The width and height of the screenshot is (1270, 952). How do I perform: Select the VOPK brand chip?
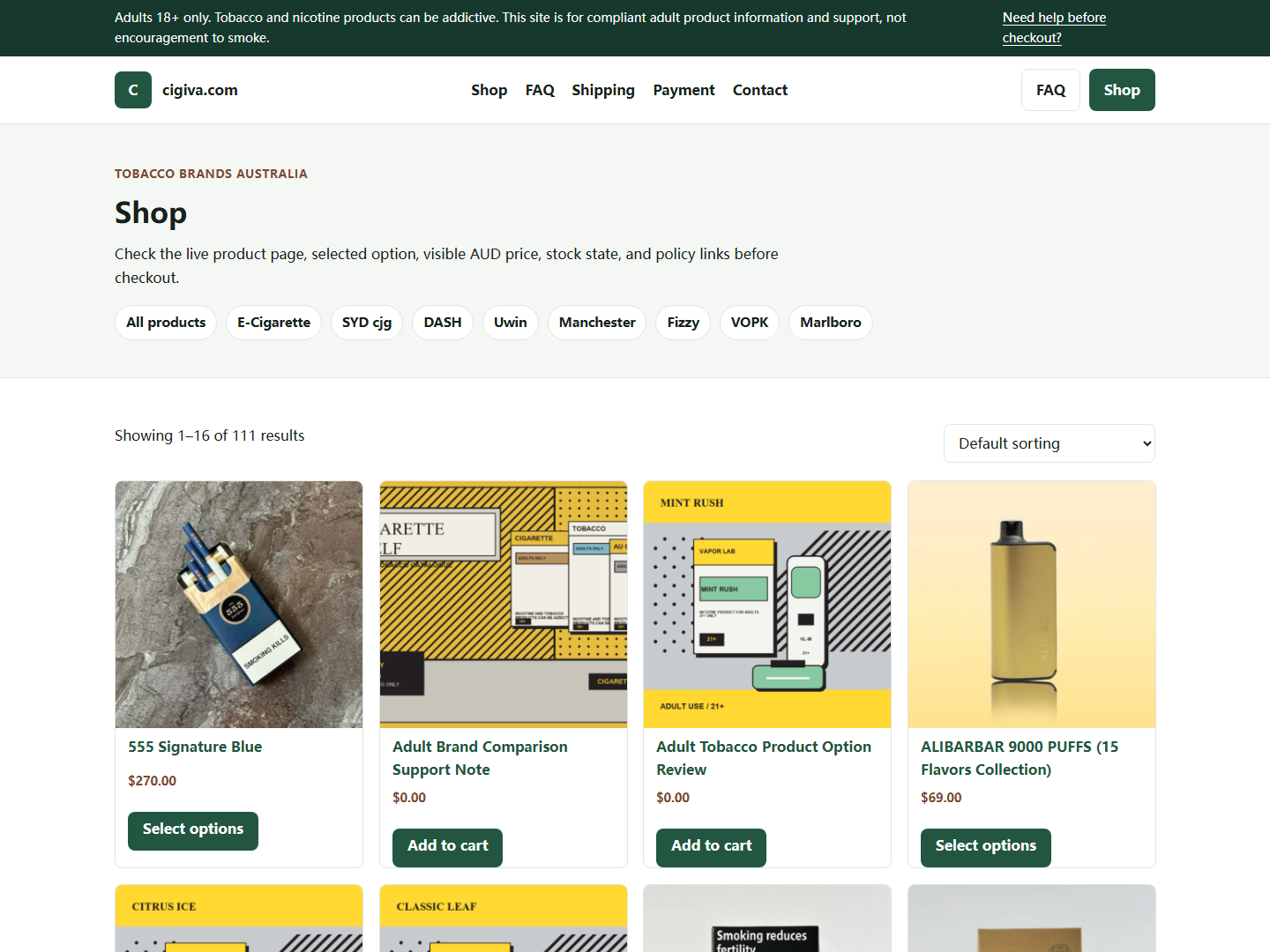click(x=750, y=323)
